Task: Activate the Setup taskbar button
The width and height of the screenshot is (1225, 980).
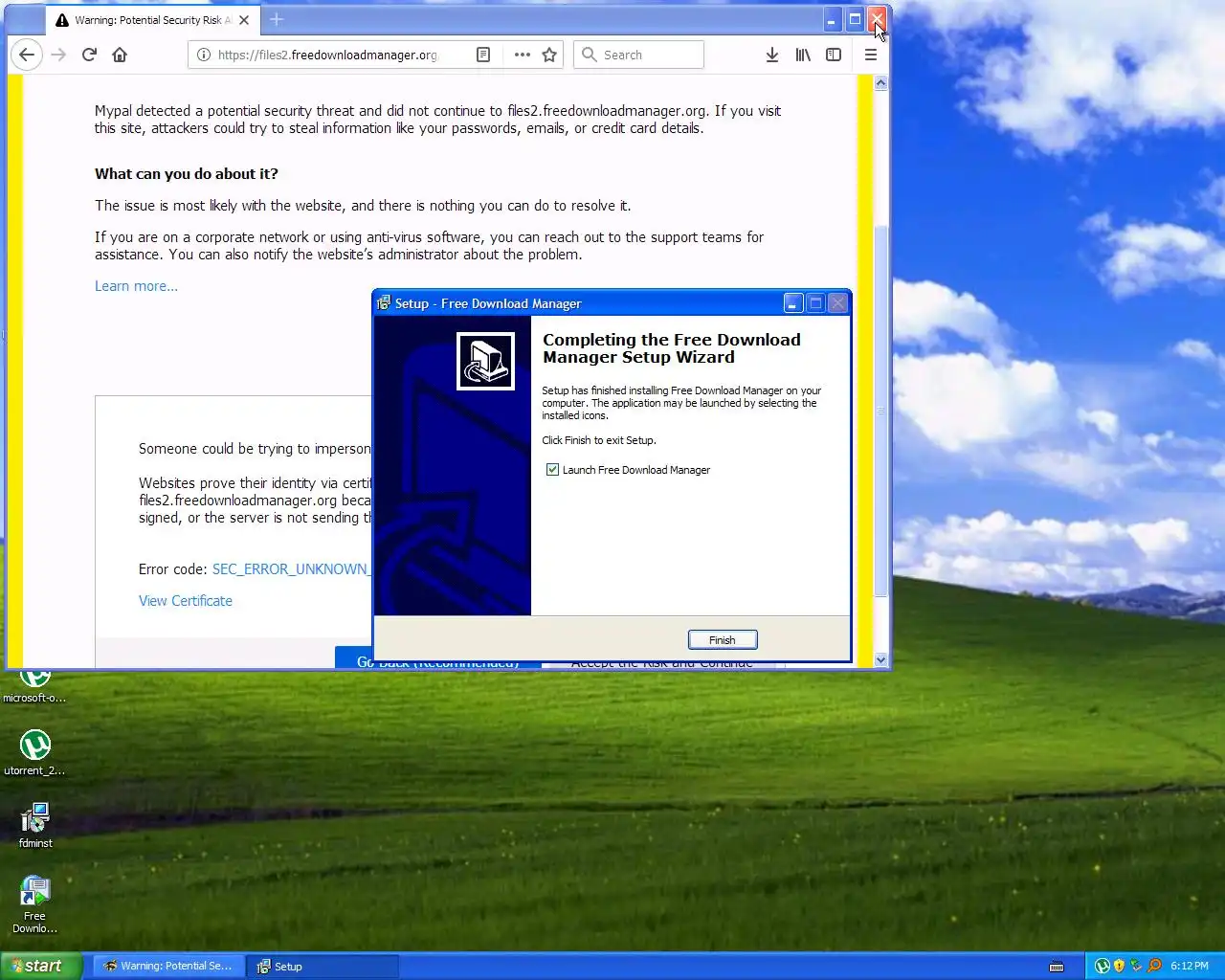Action: click(x=323, y=967)
